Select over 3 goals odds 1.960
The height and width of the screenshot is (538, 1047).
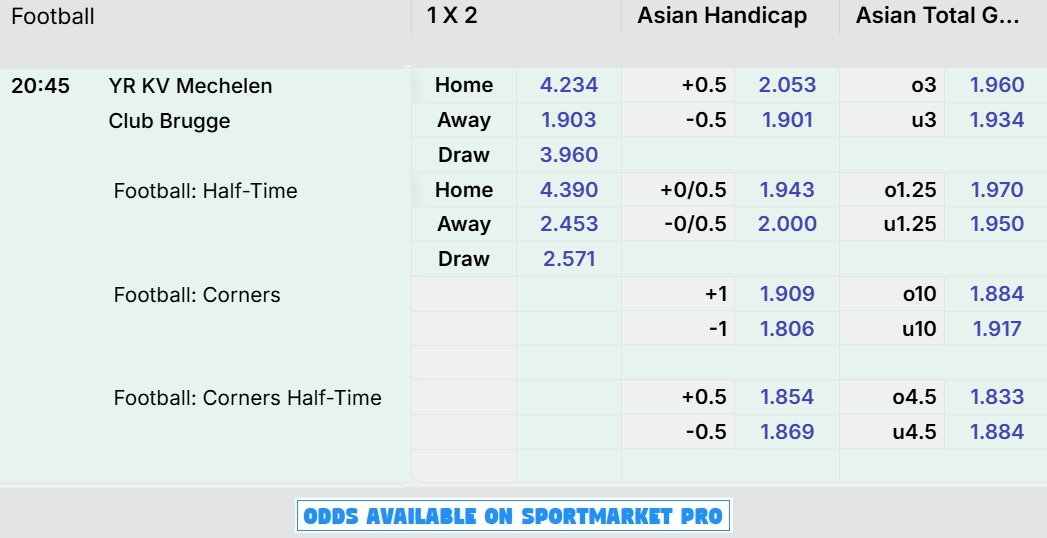[x=996, y=85]
